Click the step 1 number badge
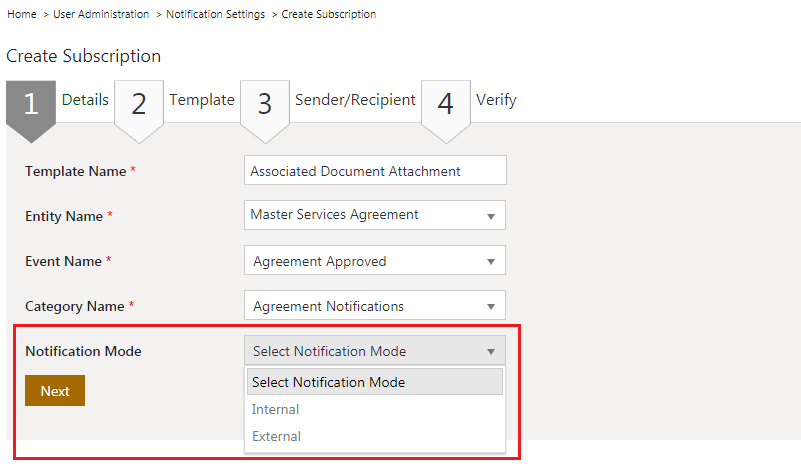 (x=30, y=104)
